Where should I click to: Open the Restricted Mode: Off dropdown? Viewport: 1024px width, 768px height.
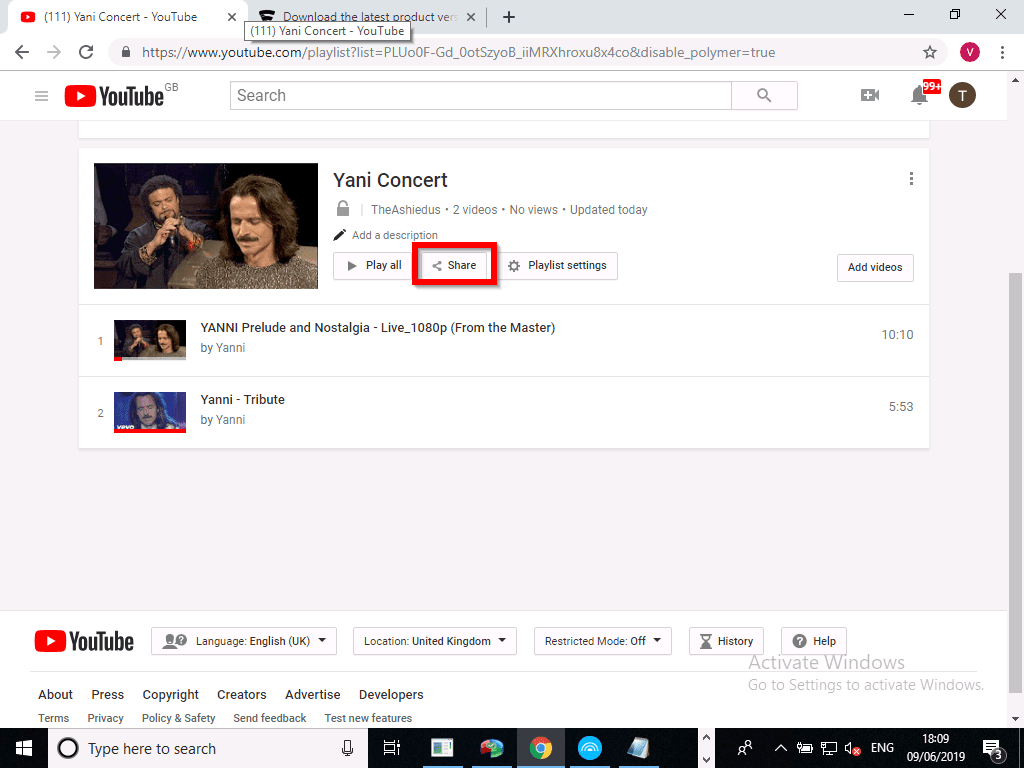(x=602, y=640)
